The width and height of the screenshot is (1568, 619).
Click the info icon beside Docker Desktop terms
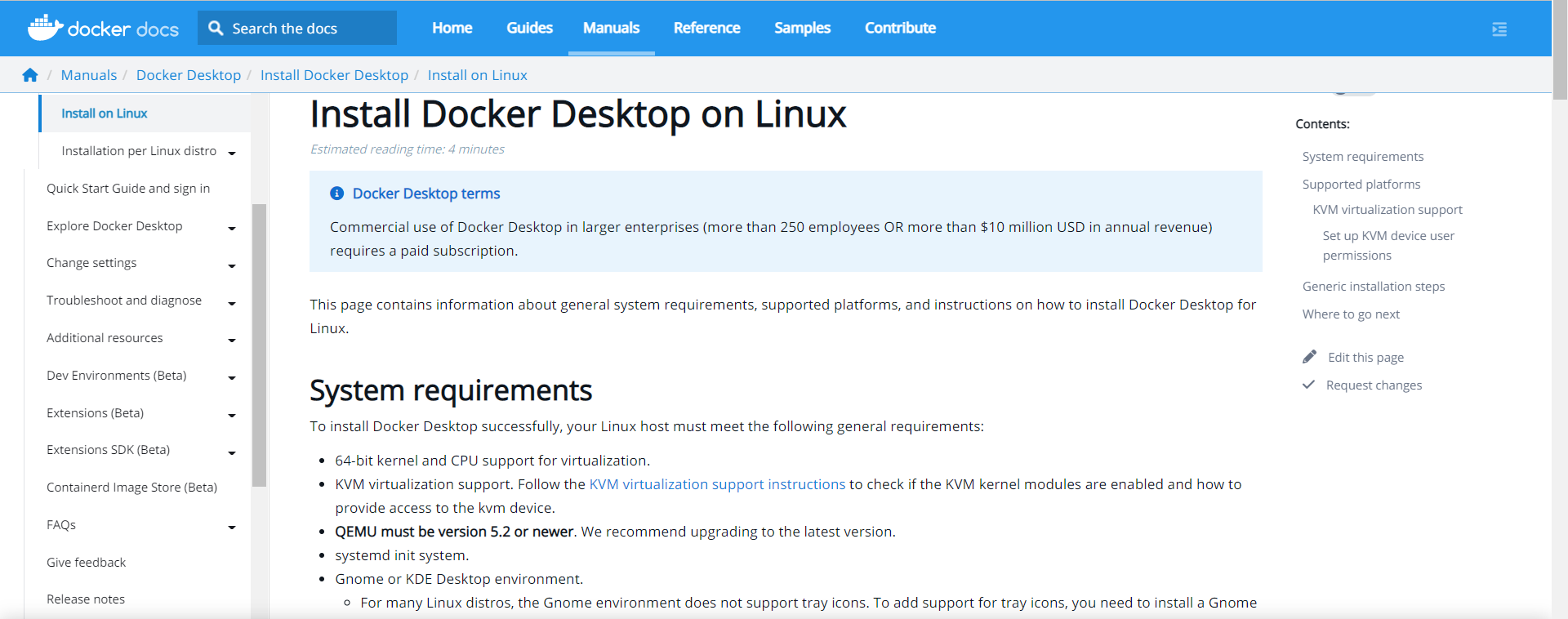[336, 194]
